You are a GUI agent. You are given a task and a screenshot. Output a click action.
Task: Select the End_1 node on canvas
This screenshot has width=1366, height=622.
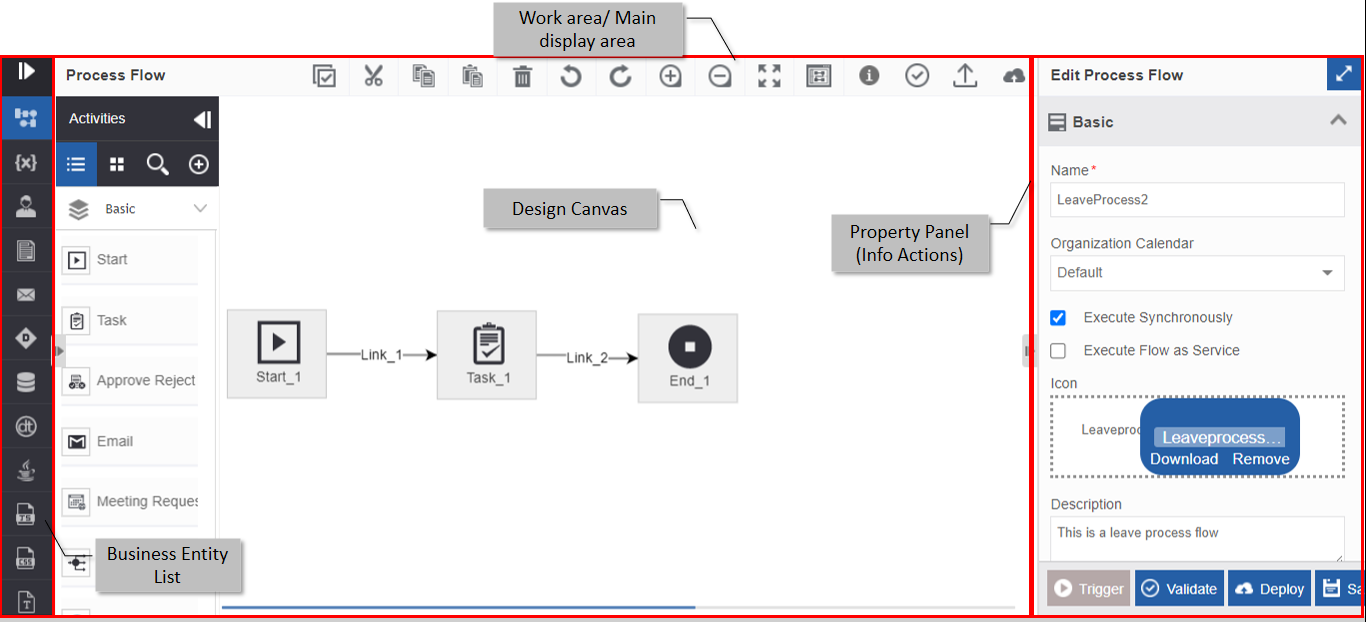click(x=688, y=358)
